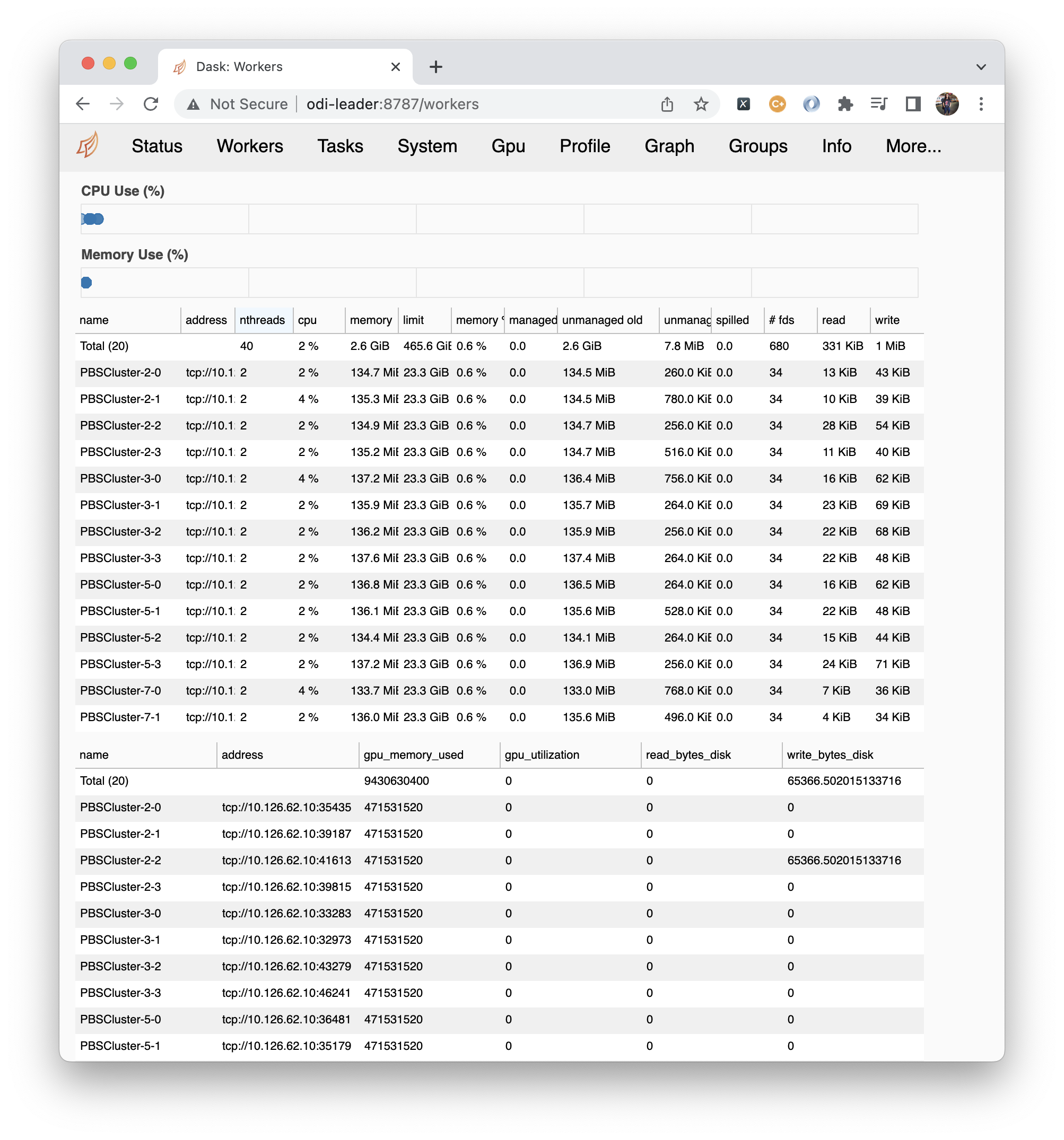Open Chrome three-dot menu

pyautogui.click(x=981, y=104)
